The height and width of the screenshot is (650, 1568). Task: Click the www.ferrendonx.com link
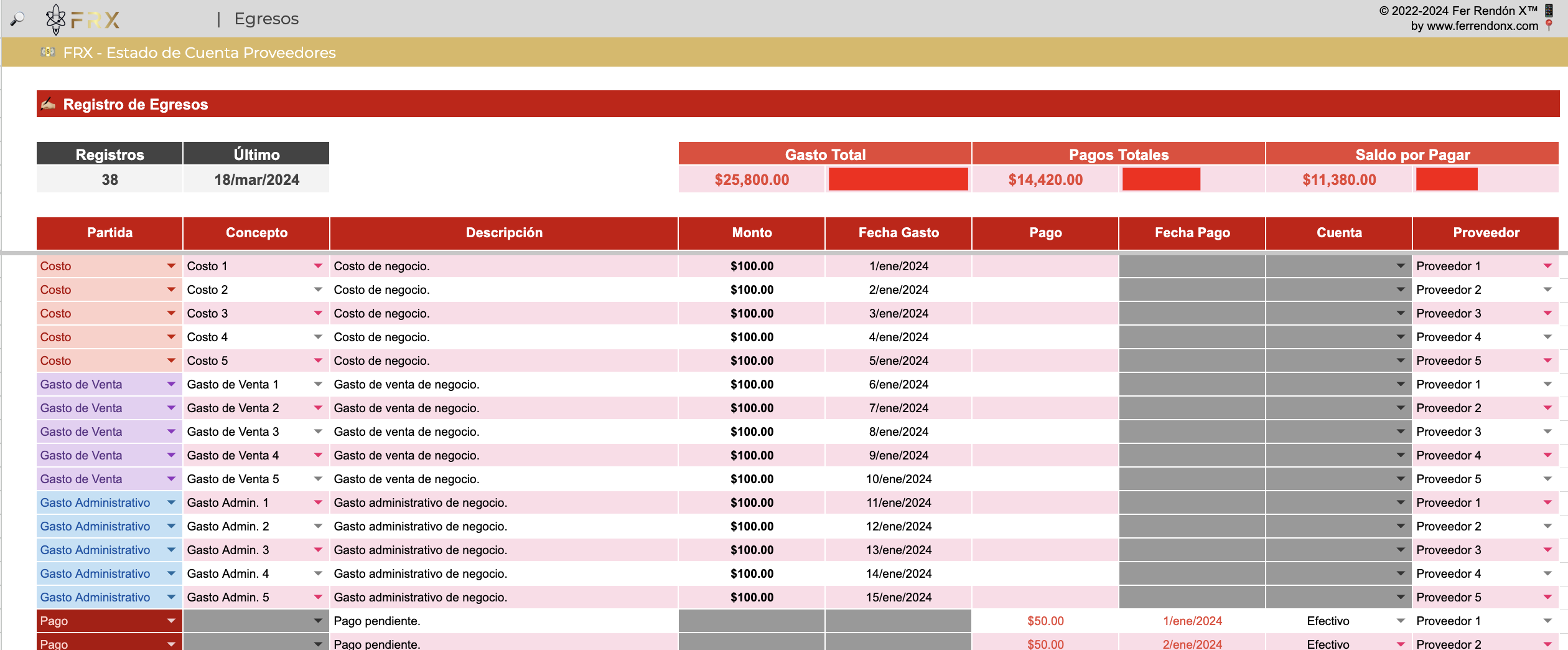pos(1482,26)
